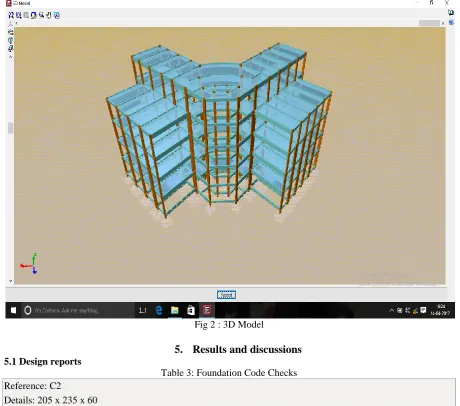Screen dimensions: 460x406
Task: Click the axes icon atop the left sidebar
Action: point(10,24)
